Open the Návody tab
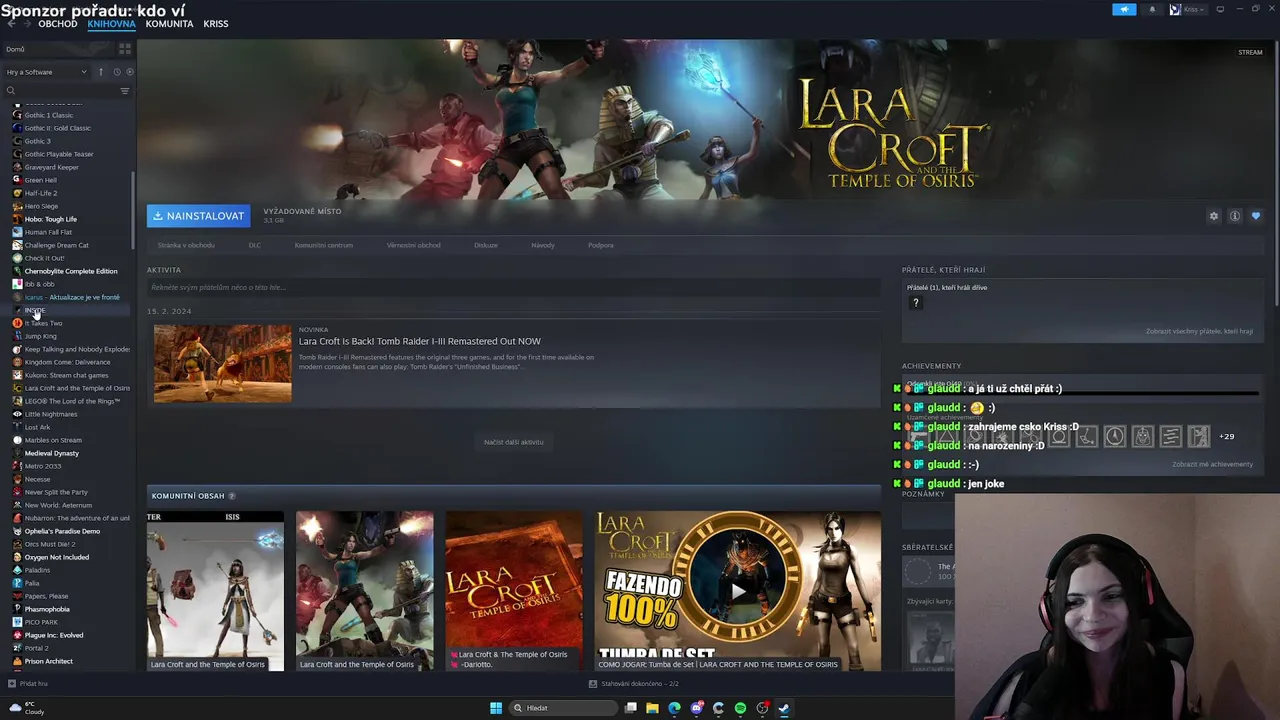This screenshot has height=720, width=1280. pyautogui.click(x=543, y=245)
